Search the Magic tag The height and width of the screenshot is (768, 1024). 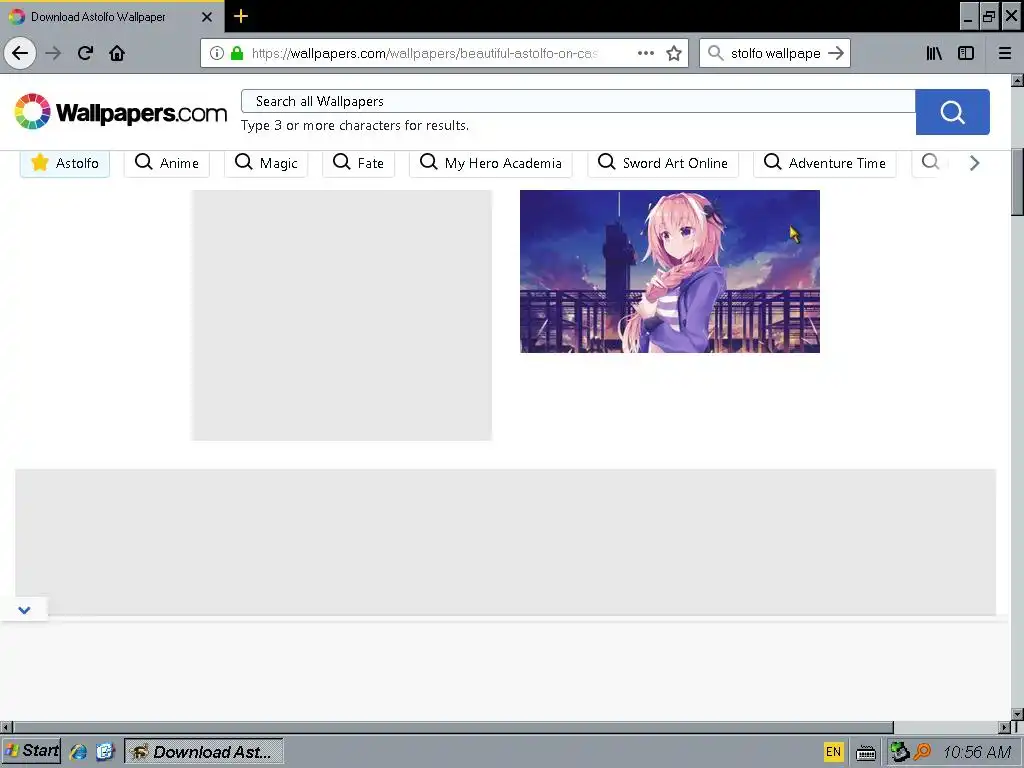(x=266, y=163)
